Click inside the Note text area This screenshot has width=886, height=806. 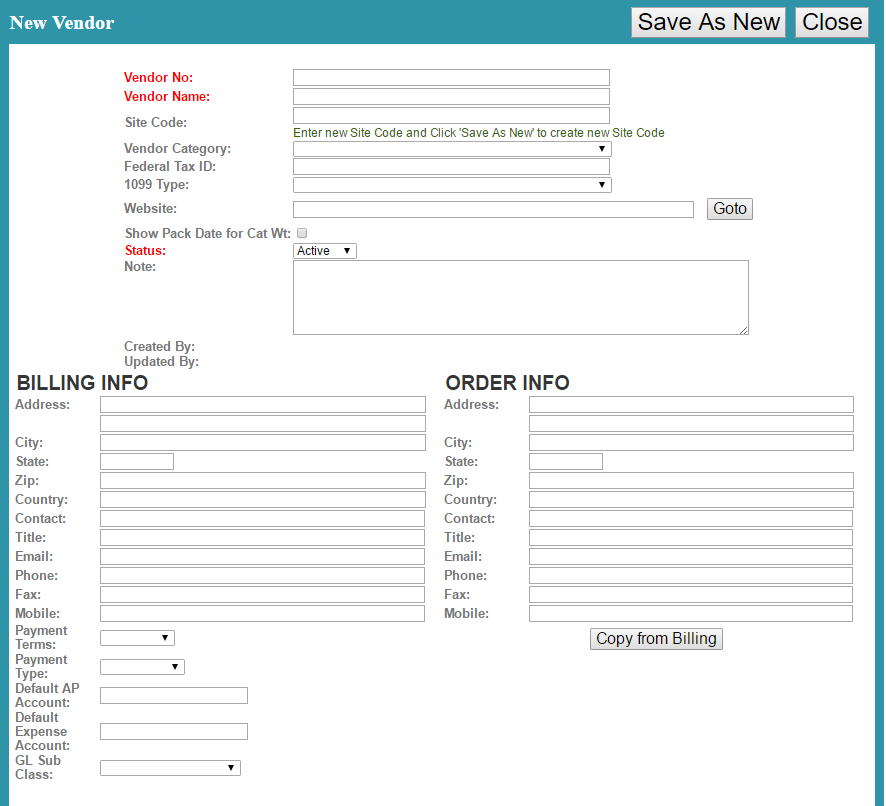(x=520, y=297)
